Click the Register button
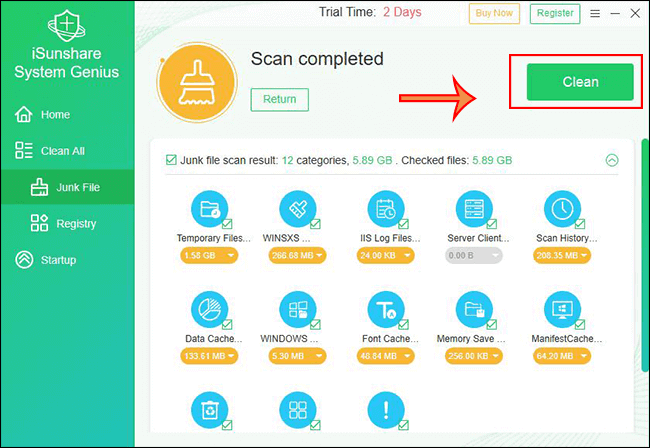This screenshot has height=448, width=650. 555,13
